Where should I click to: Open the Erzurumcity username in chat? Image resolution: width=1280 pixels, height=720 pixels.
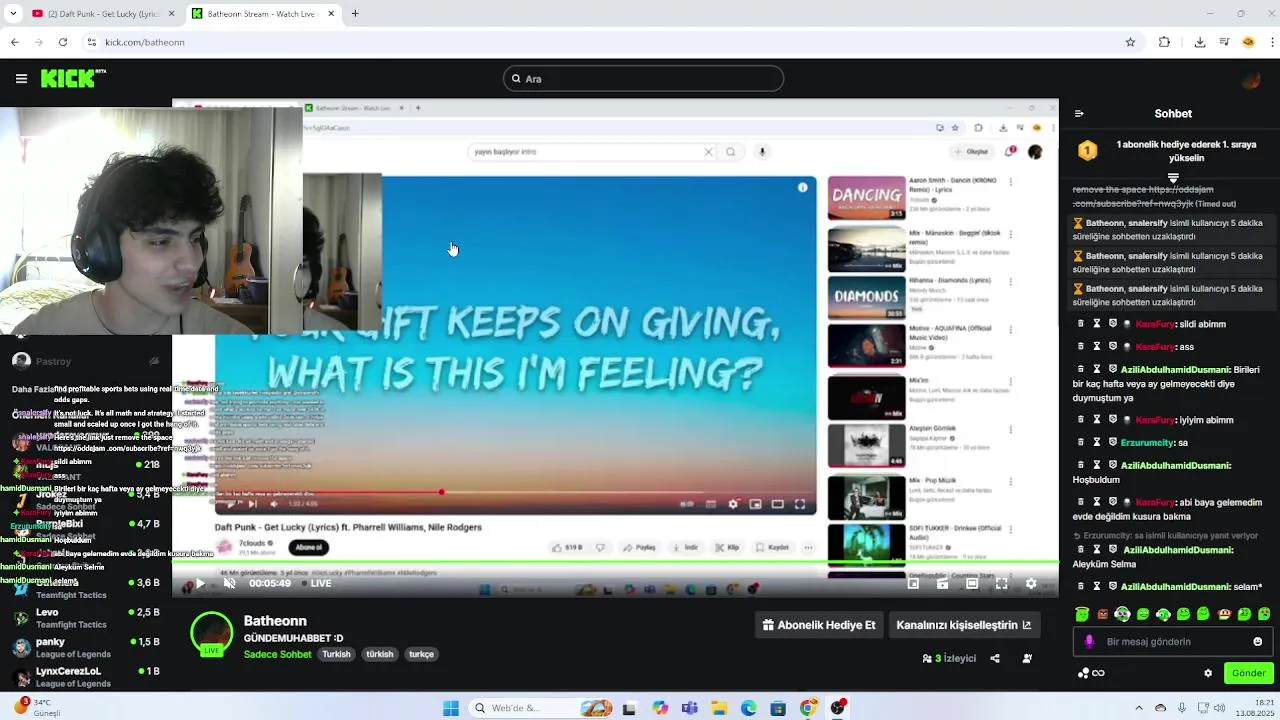tap(1147, 442)
